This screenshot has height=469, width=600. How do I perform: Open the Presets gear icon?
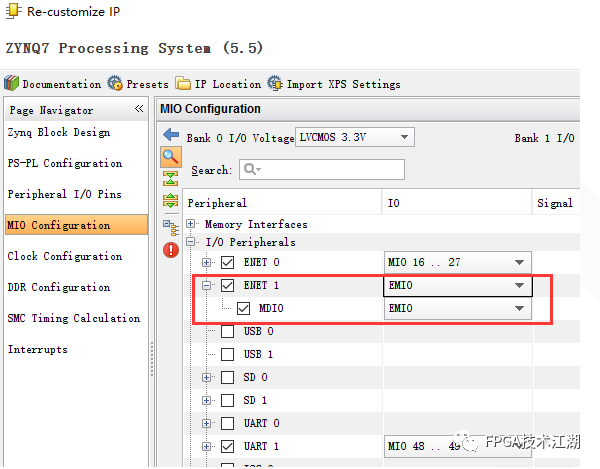[x=115, y=83]
